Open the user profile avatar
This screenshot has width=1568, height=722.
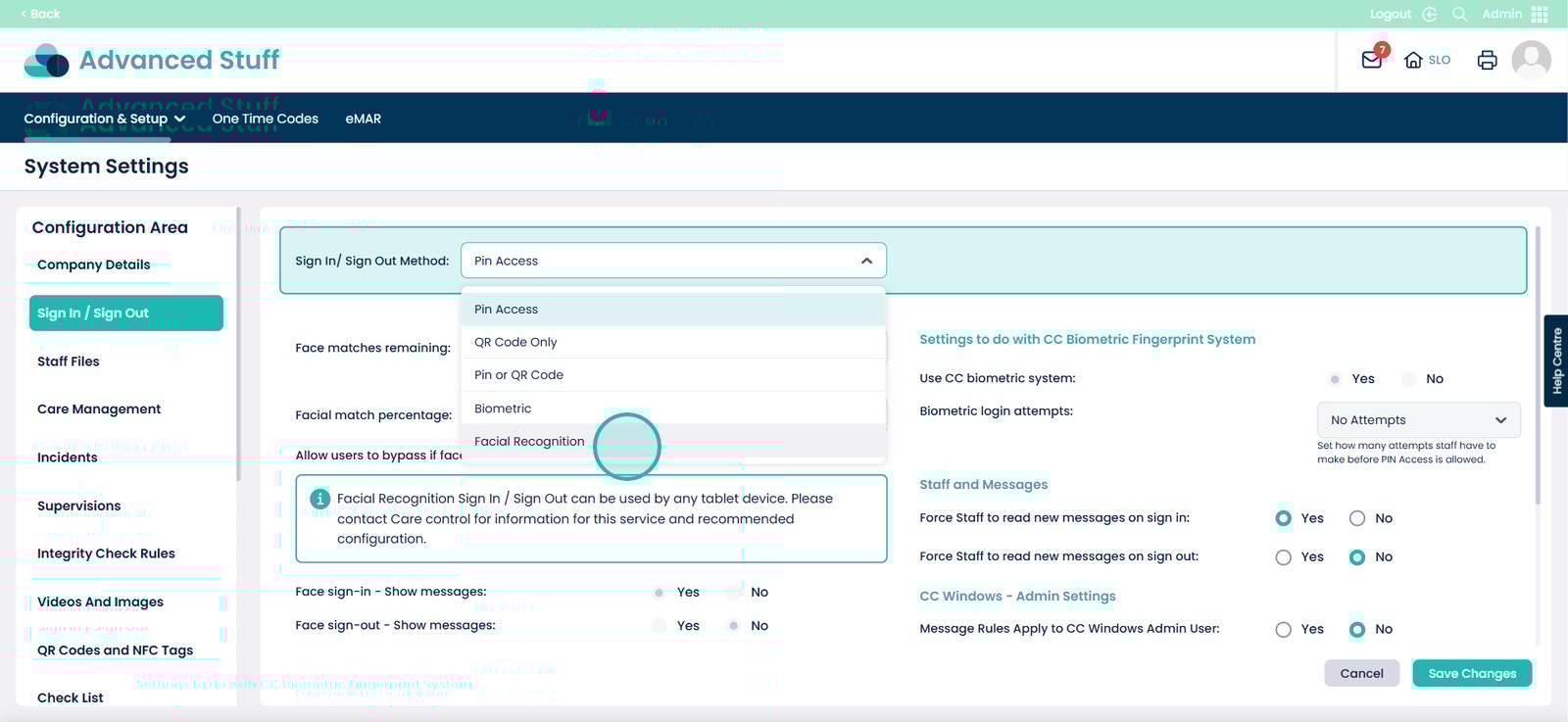[x=1531, y=60]
